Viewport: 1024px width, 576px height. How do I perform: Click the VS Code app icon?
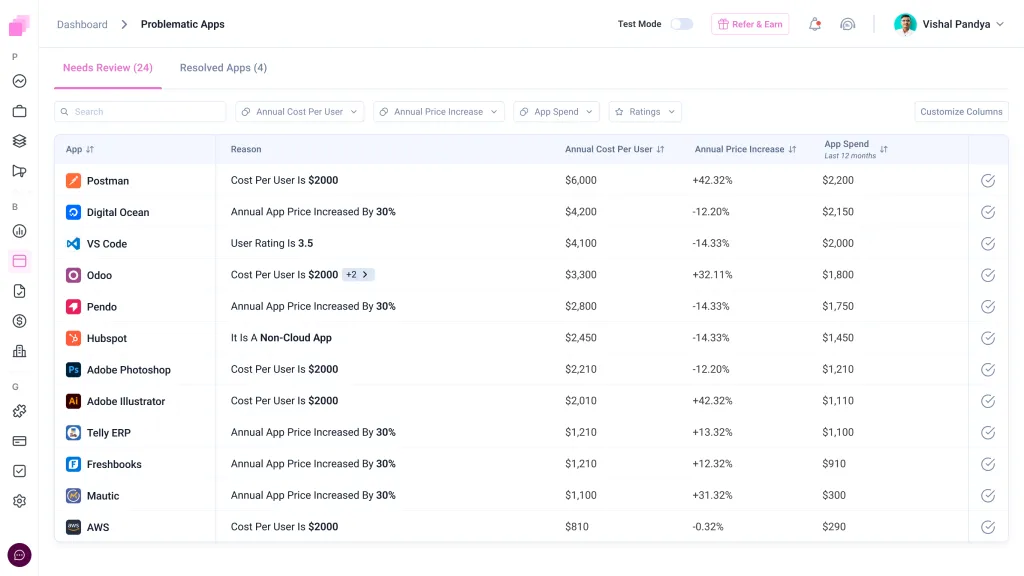[x=73, y=244]
